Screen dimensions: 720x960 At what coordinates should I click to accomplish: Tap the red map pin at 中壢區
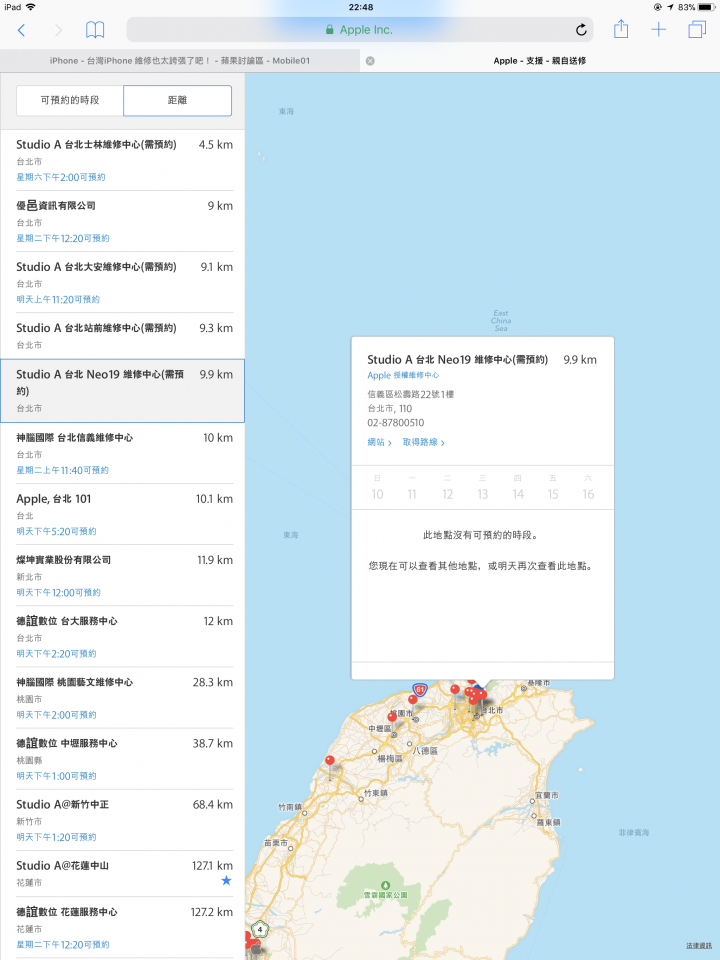pos(392,717)
